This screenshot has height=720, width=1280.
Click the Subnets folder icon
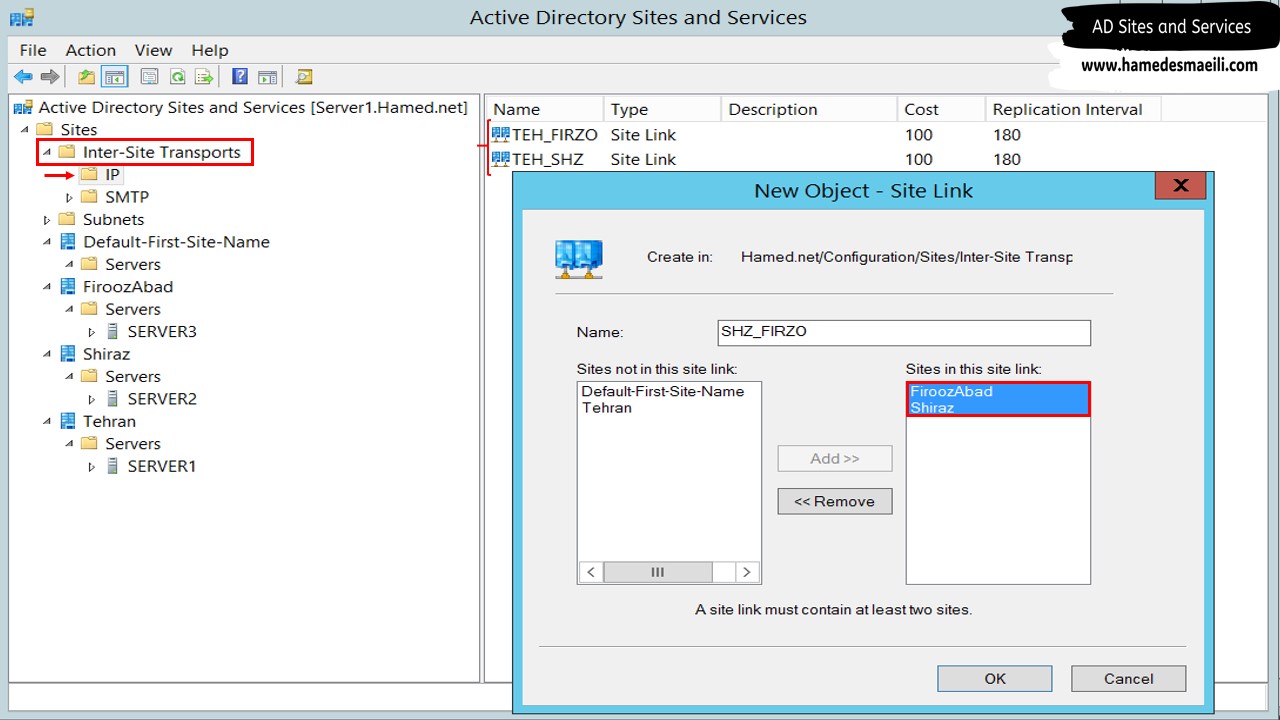pos(67,219)
